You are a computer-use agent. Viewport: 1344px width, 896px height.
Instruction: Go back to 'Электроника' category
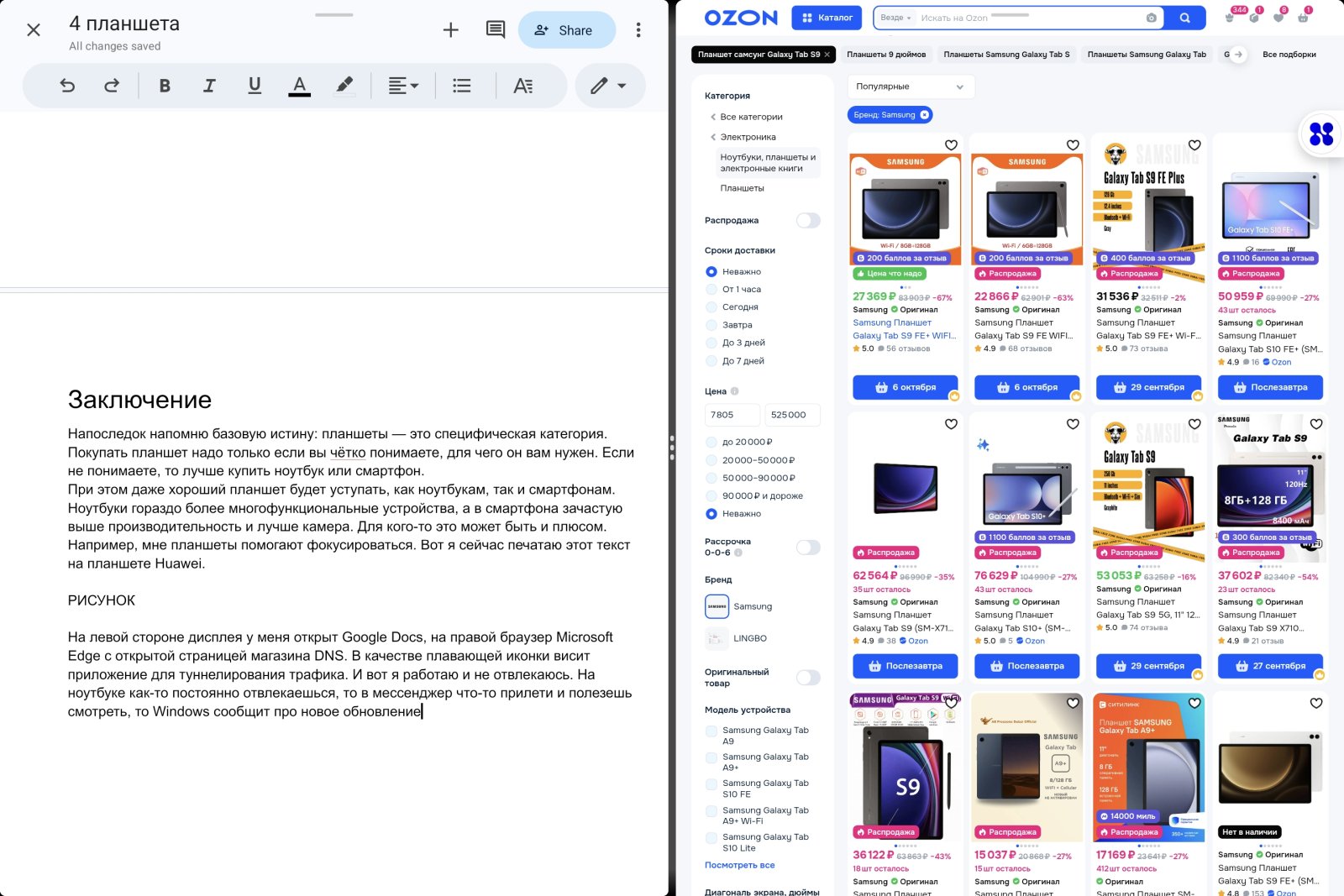coord(748,137)
